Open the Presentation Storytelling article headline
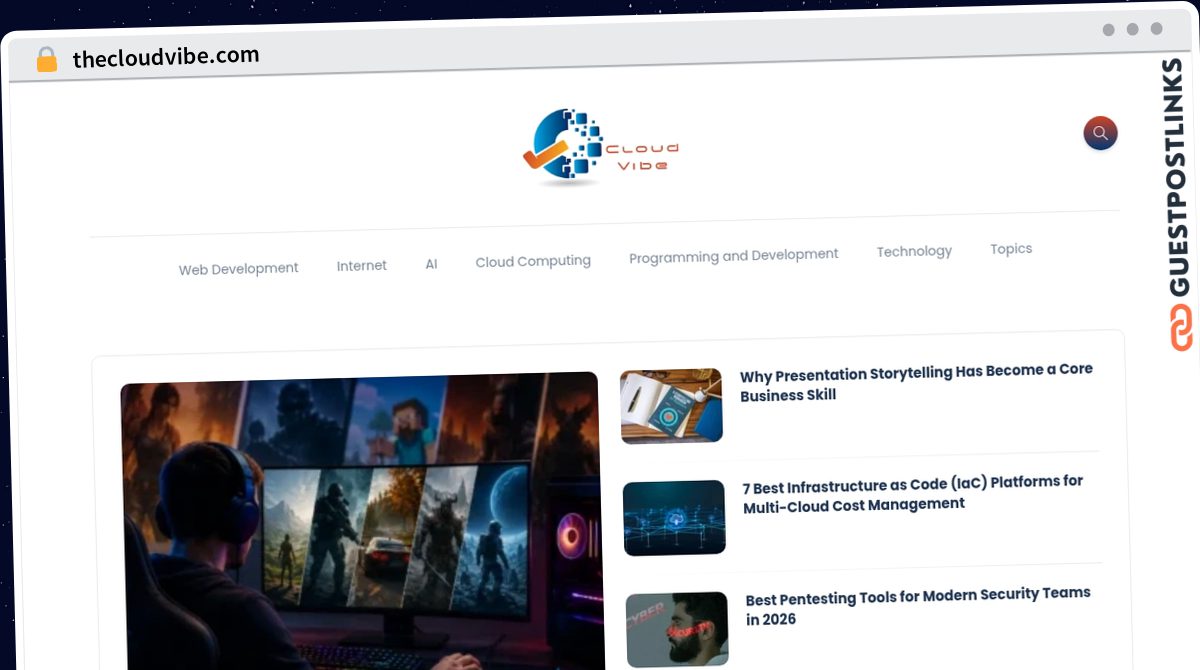This screenshot has height=670, width=1200. click(916, 382)
